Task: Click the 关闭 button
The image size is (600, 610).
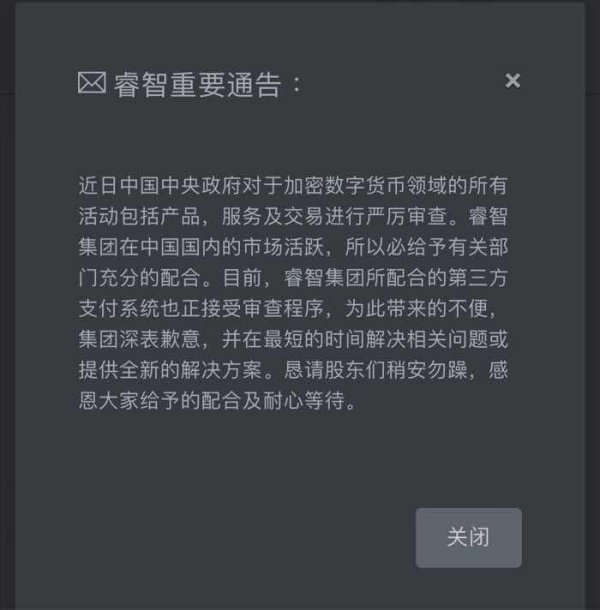Action: tap(468, 538)
